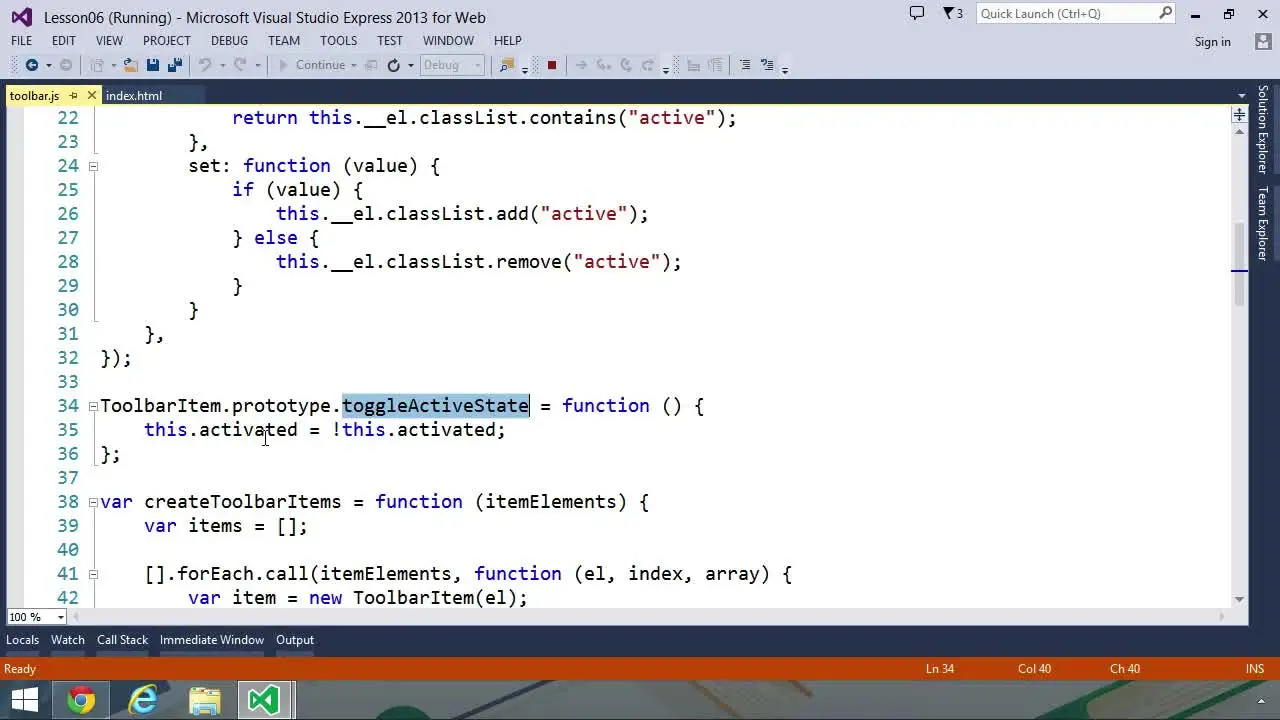The width and height of the screenshot is (1280, 720).
Task: Open the HELP menu
Action: click(x=508, y=41)
